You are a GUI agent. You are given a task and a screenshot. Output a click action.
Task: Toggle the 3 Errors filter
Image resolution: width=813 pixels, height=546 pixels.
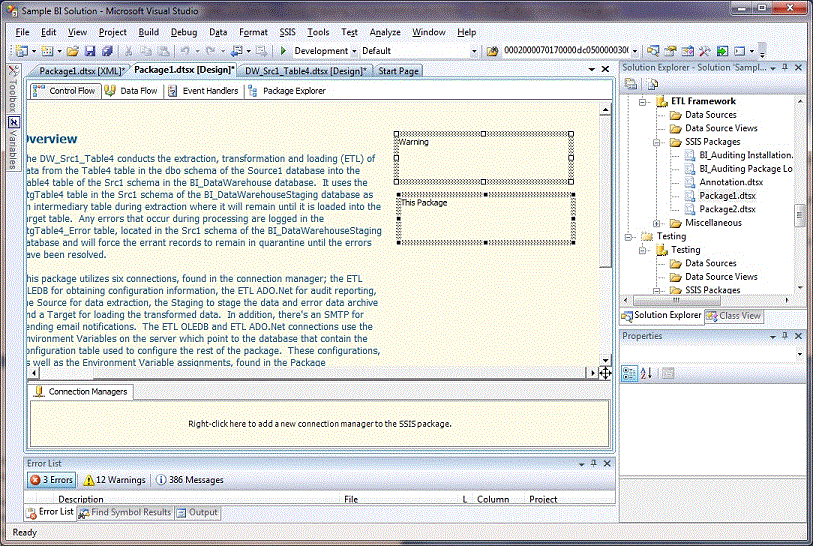pyautogui.click(x=51, y=480)
